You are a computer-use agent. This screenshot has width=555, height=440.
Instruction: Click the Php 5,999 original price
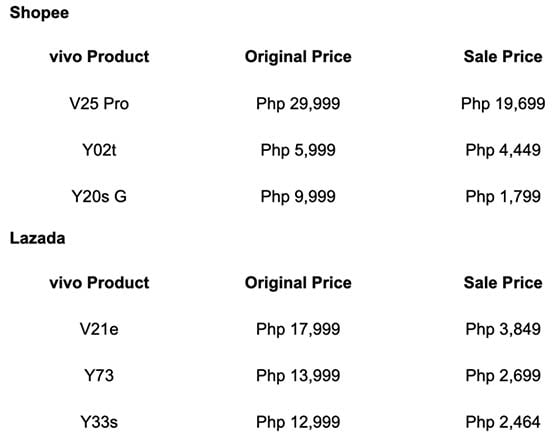[298, 150]
